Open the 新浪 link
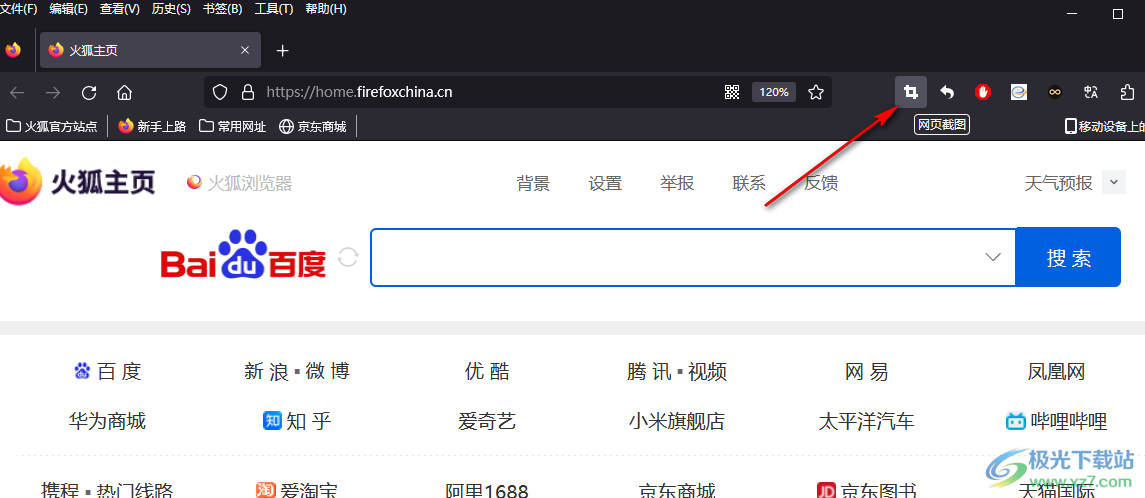The height and width of the screenshot is (498, 1145). (267, 372)
